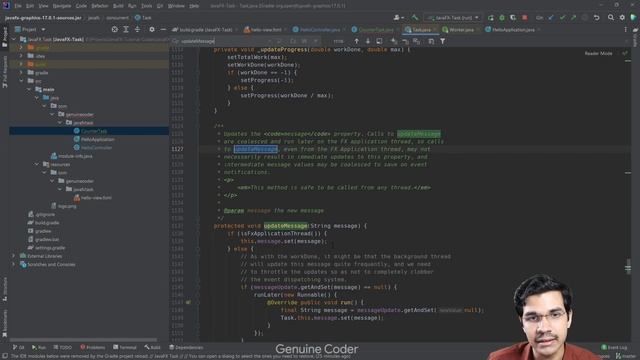Switch to the HelloApplication.java editor tab
The height and width of the screenshot is (360, 640).
(x=513, y=29)
